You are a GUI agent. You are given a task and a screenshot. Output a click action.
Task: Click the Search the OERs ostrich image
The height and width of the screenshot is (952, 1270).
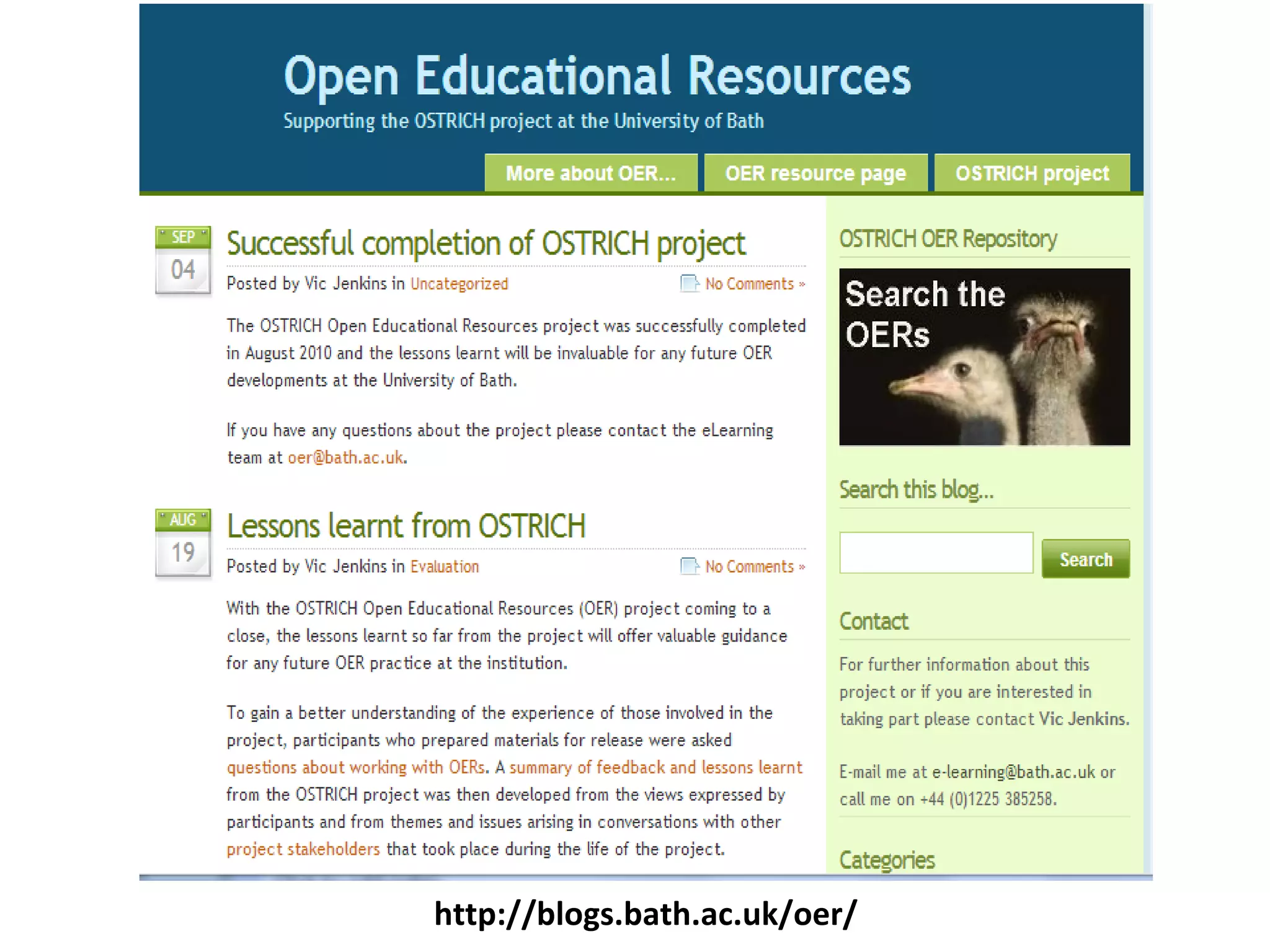[x=985, y=357]
